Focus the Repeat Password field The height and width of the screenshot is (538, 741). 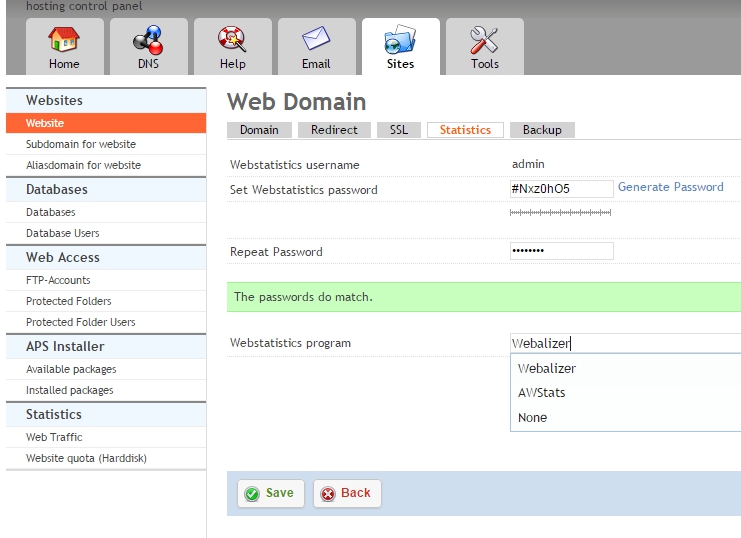[x=561, y=251]
